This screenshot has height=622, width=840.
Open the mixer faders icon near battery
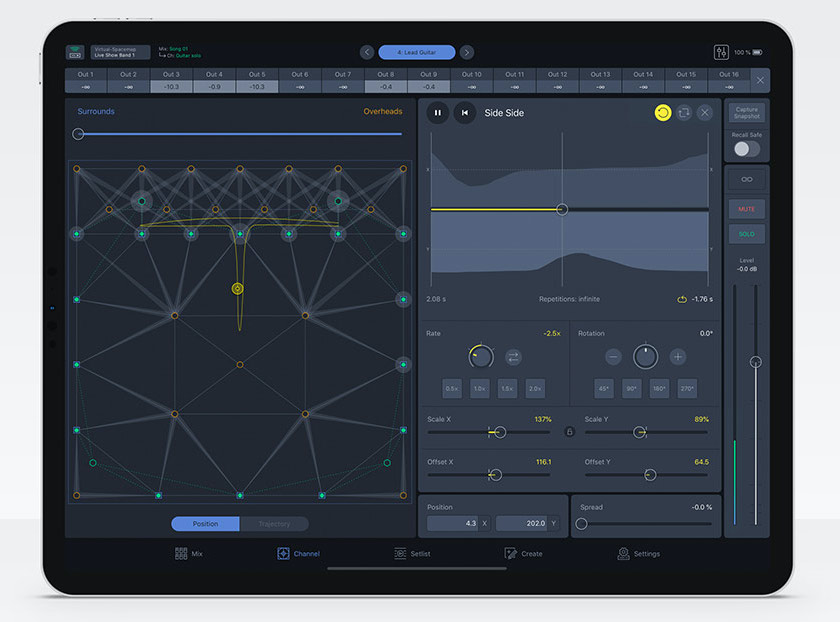pos(722,52)
